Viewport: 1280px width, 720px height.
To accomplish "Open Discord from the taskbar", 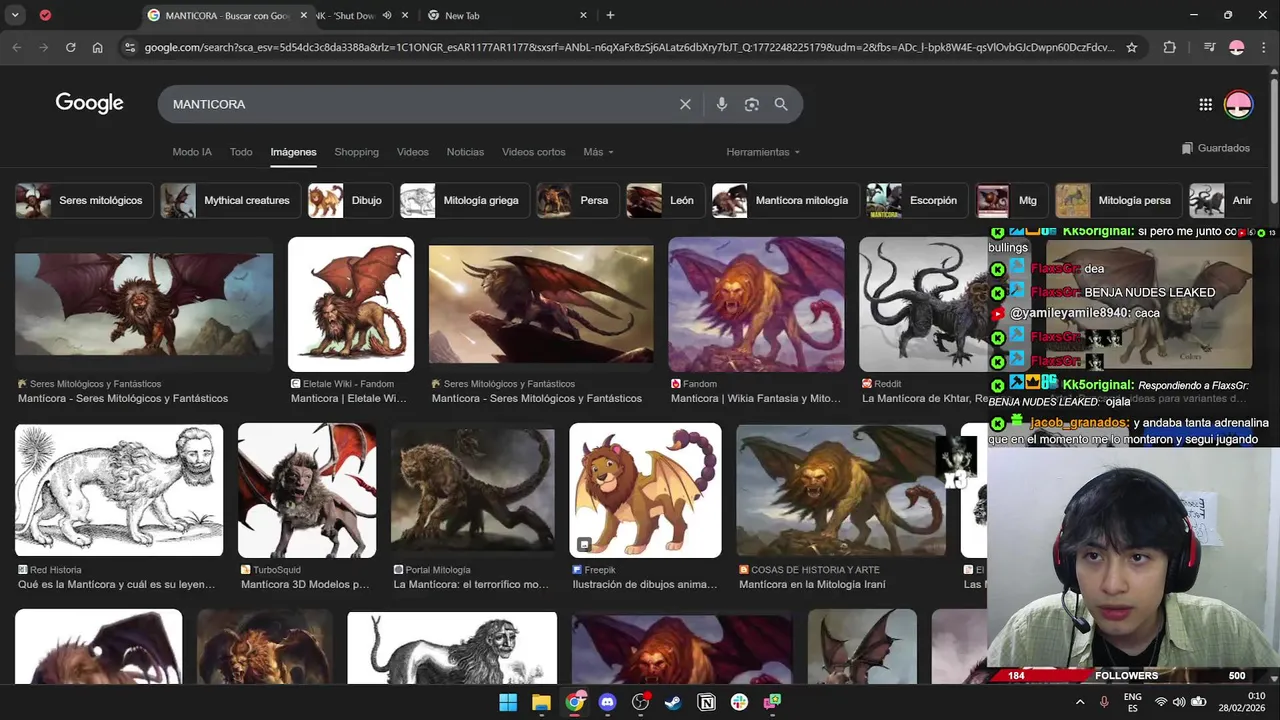I will [x=607, y=702].
